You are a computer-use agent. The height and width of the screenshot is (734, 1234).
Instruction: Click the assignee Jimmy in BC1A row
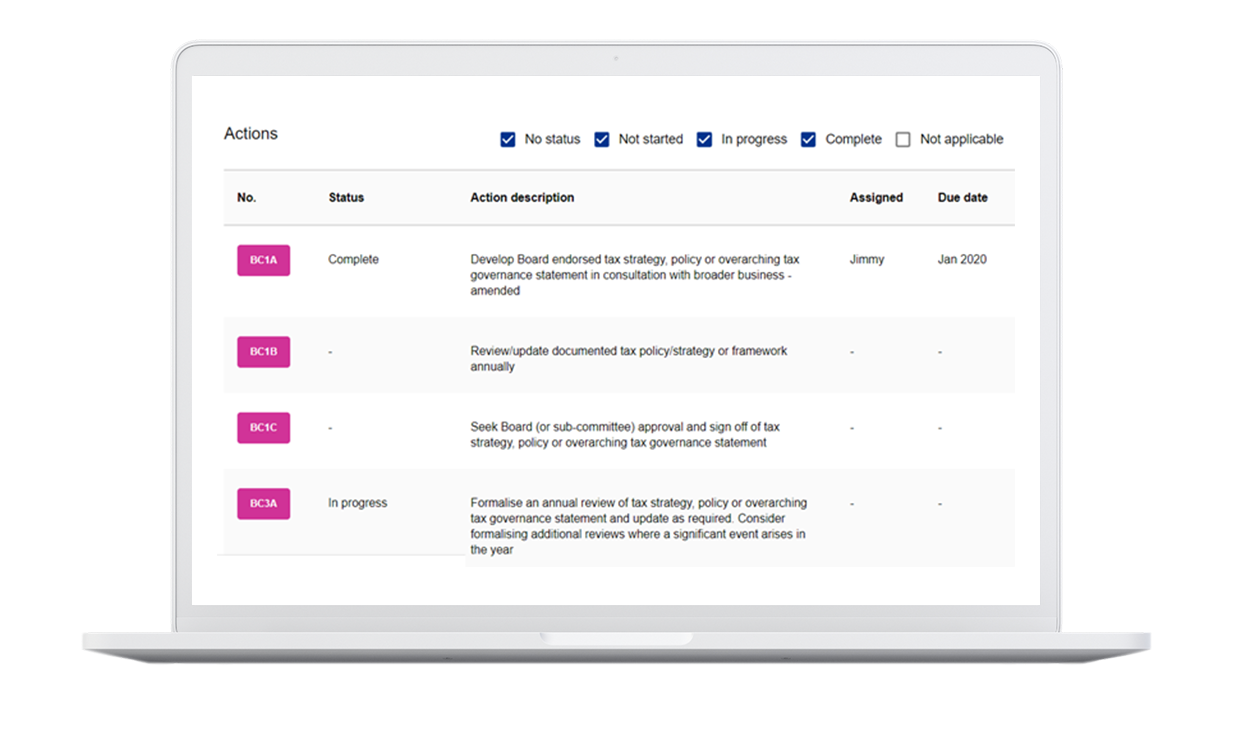click(867, 260)
